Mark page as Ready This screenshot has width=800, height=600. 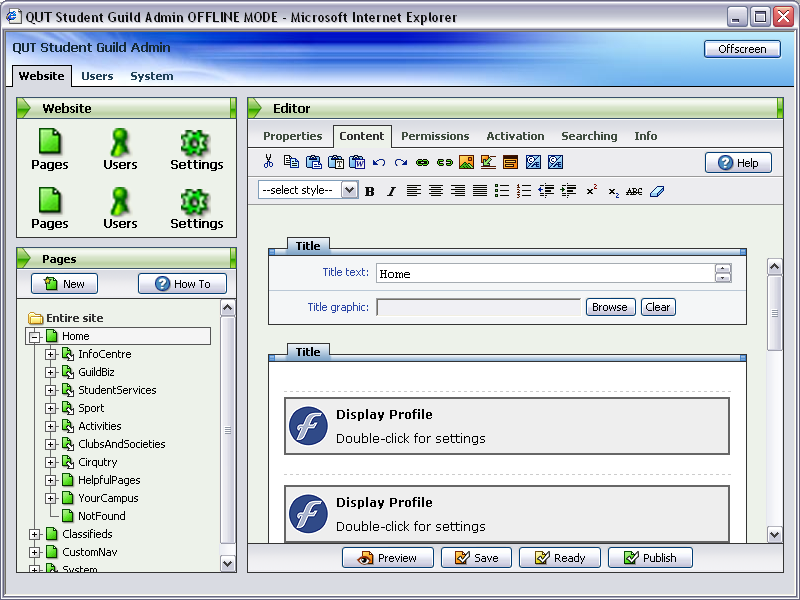pos(560,558)
